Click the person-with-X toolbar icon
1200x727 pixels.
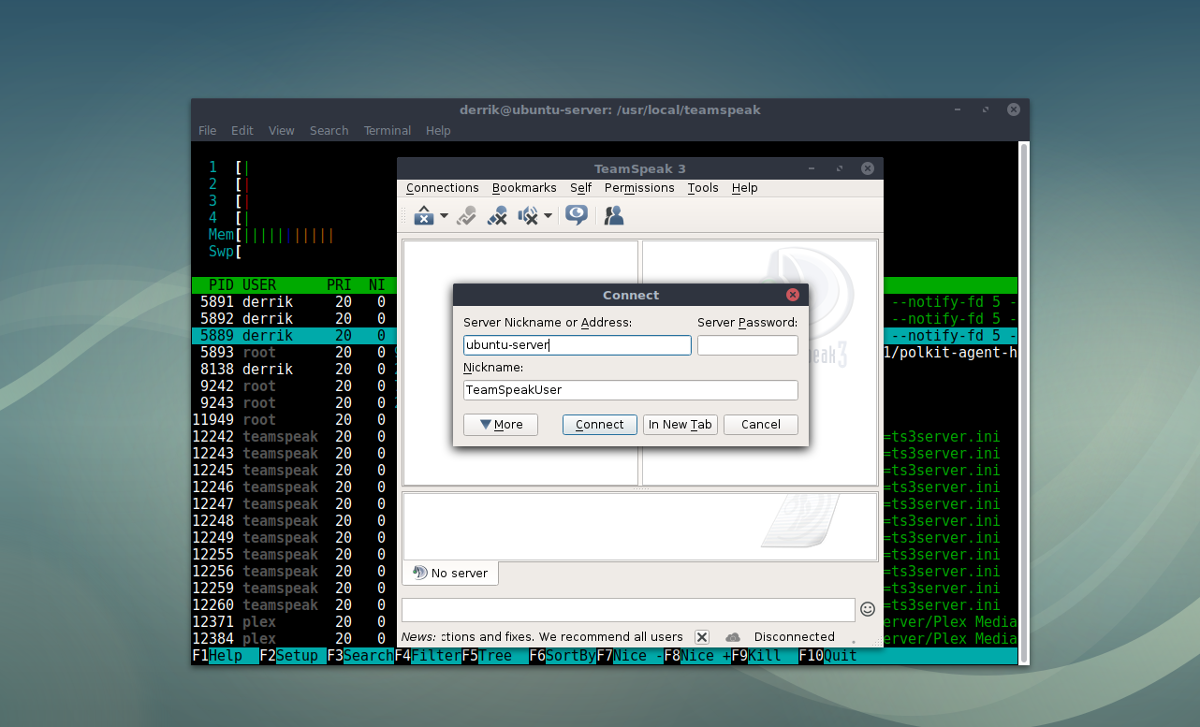coord(497,215)
